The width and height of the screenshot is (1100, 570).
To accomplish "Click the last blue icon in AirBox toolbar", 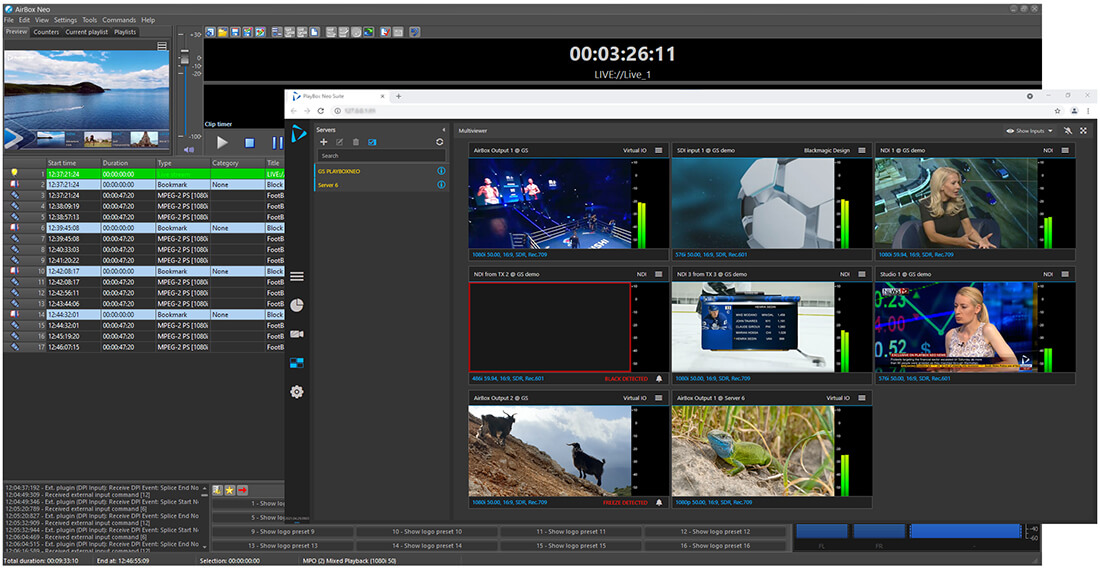I will pyautogui.click(x=415, y=32).
